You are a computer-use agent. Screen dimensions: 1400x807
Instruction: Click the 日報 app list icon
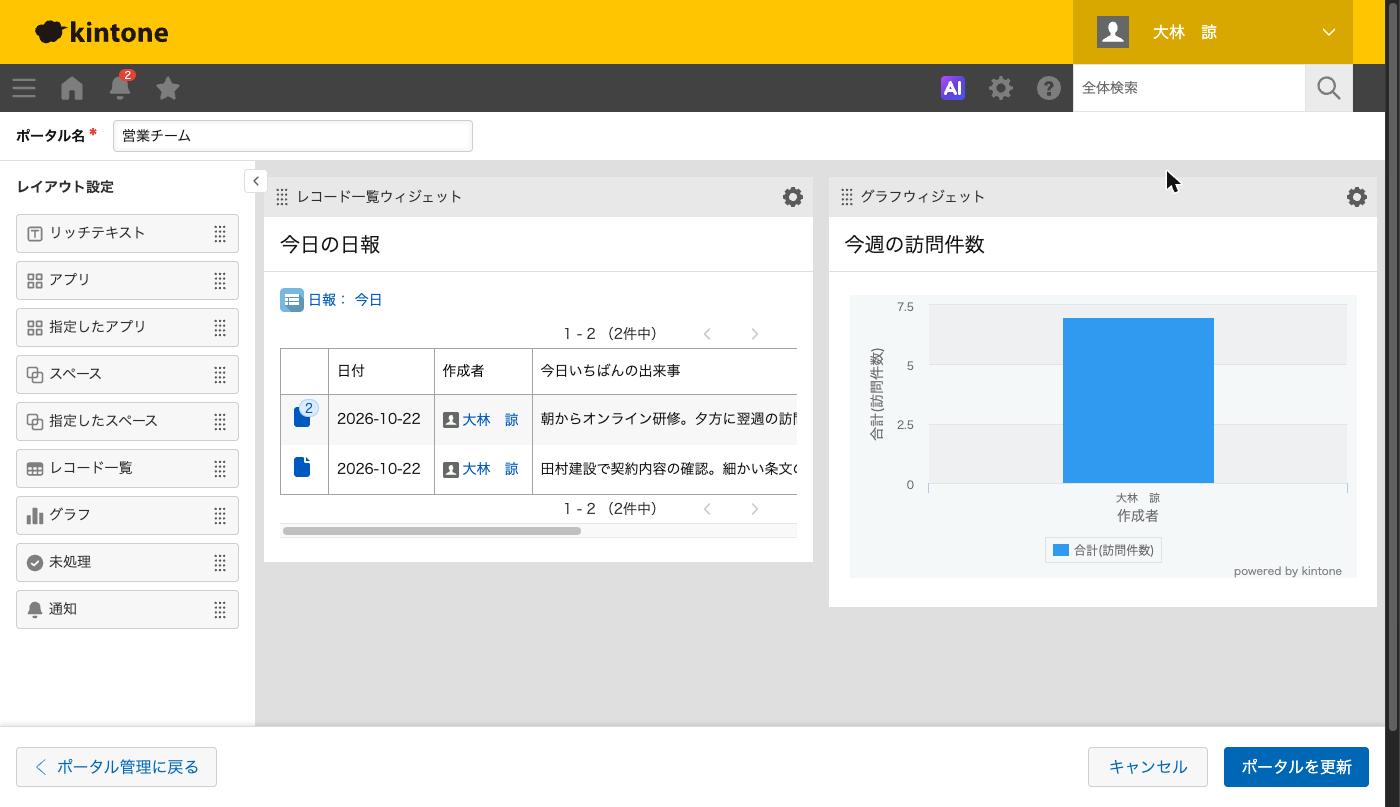pos(292,300)
